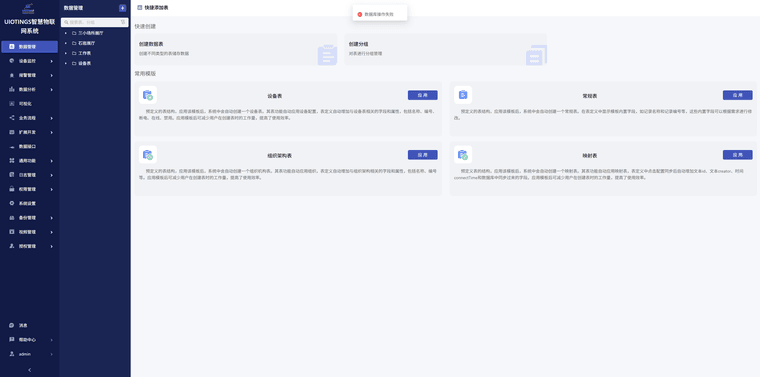760x377 pixels.
Task: Click the 数据分析 chart icon
Action: [x=12, y=90]
